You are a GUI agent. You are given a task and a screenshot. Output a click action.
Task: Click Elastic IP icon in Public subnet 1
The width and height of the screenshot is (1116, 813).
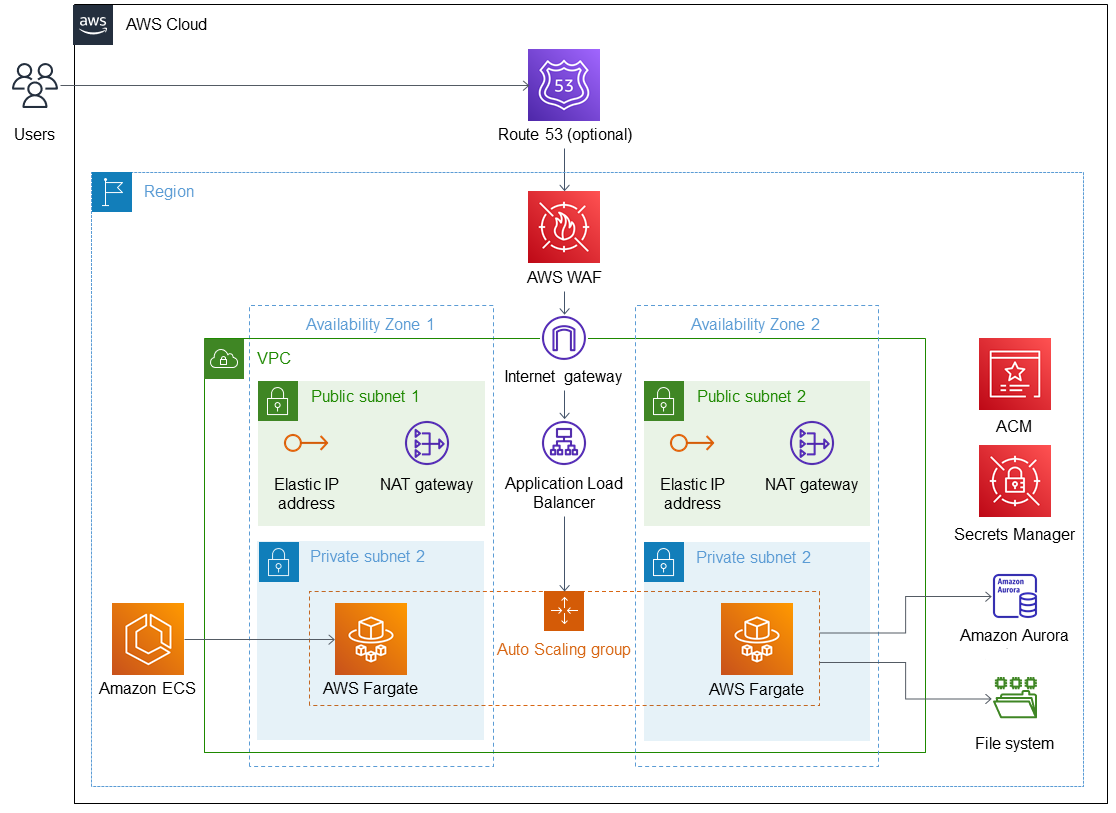(306, 443)
